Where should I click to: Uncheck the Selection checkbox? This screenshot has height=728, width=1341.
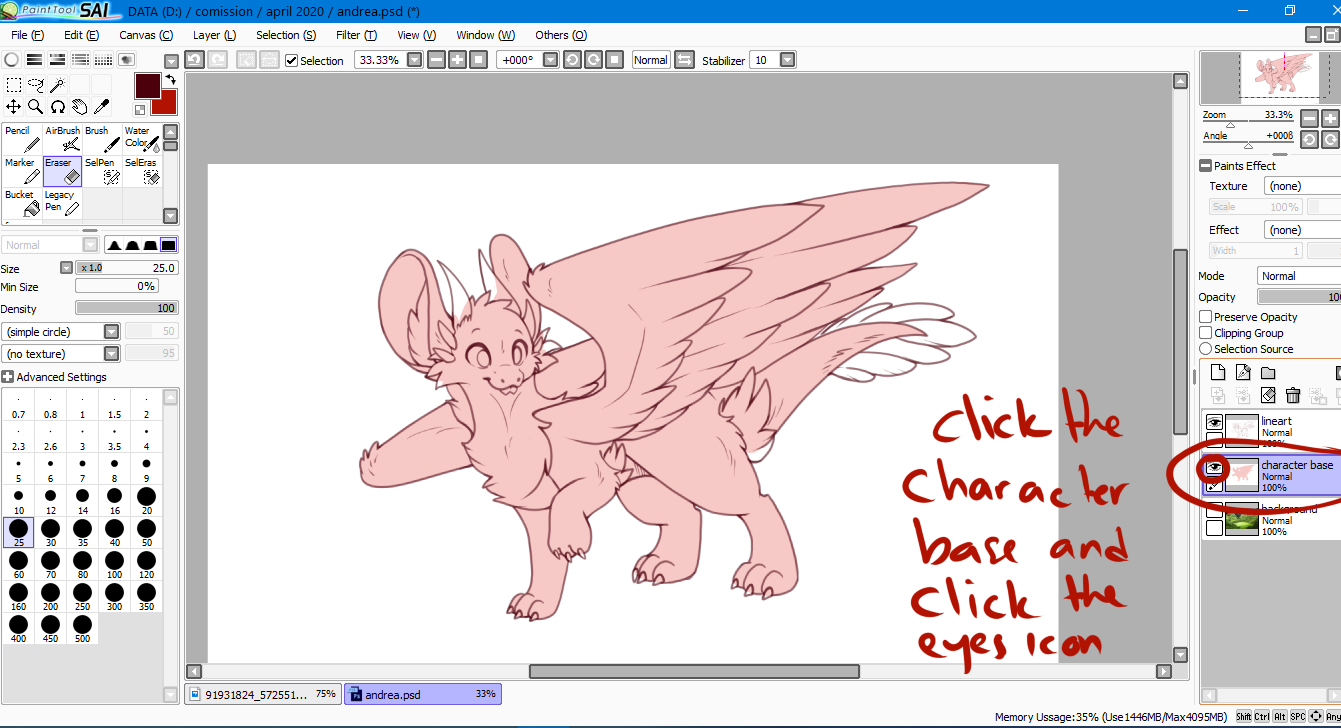pos(291,61)
